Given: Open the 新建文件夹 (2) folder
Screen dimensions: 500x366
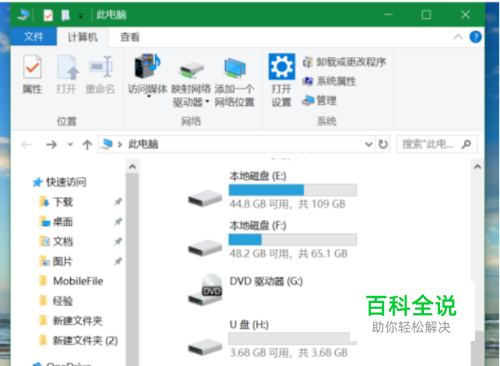Looking at the screenshot, I should pyautogui.click(x=79, y=340).
